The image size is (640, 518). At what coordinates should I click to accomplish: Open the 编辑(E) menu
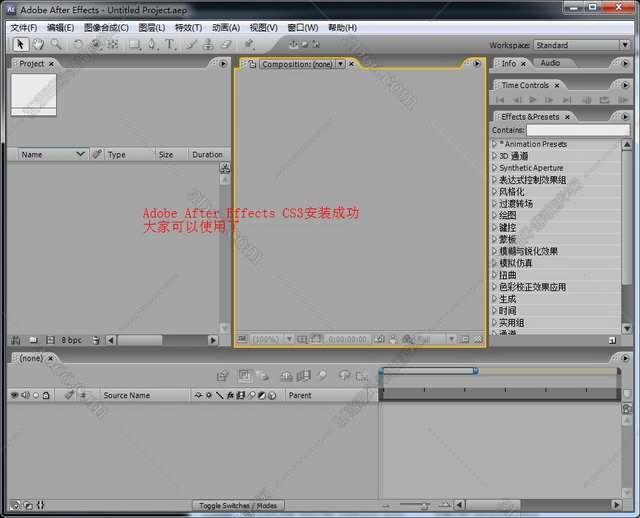[x=60, y=28]
